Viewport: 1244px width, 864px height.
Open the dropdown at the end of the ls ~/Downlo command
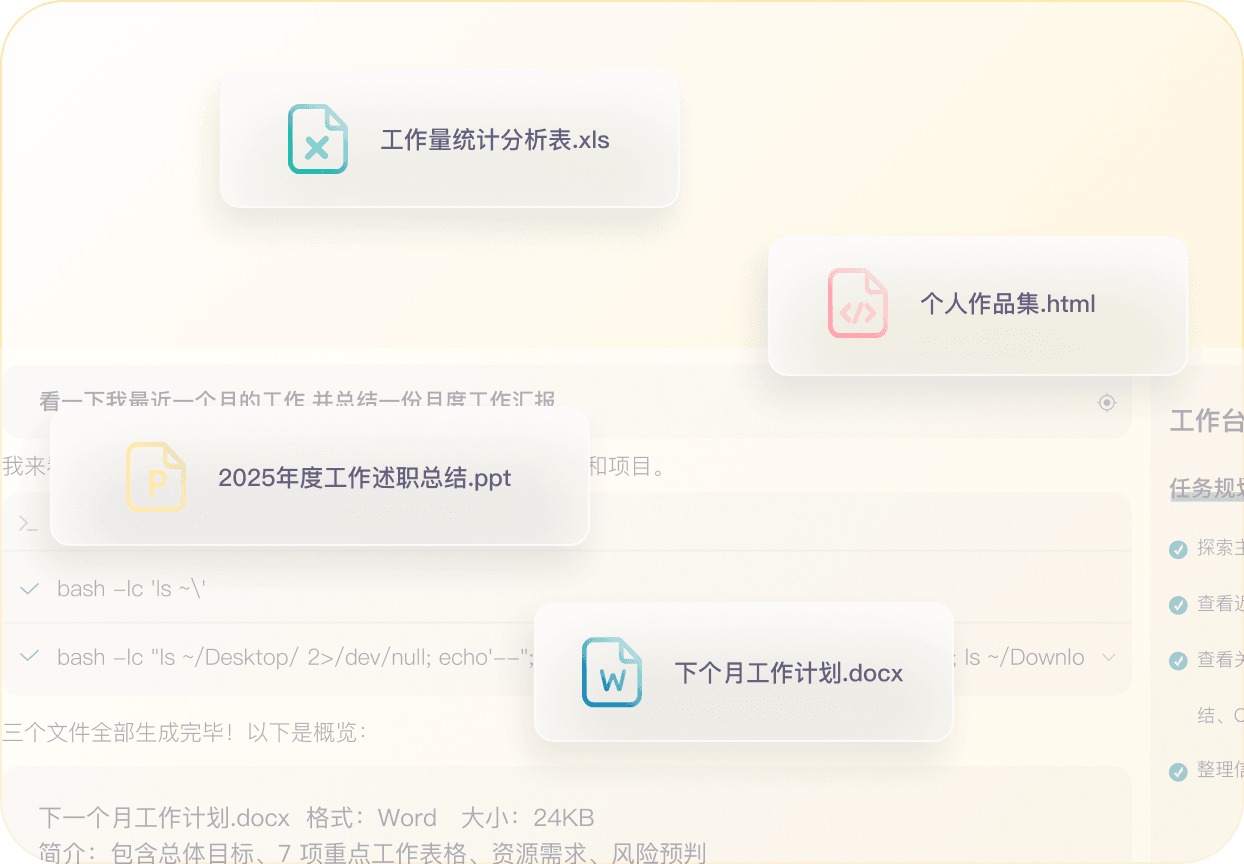click(1108, 657)
